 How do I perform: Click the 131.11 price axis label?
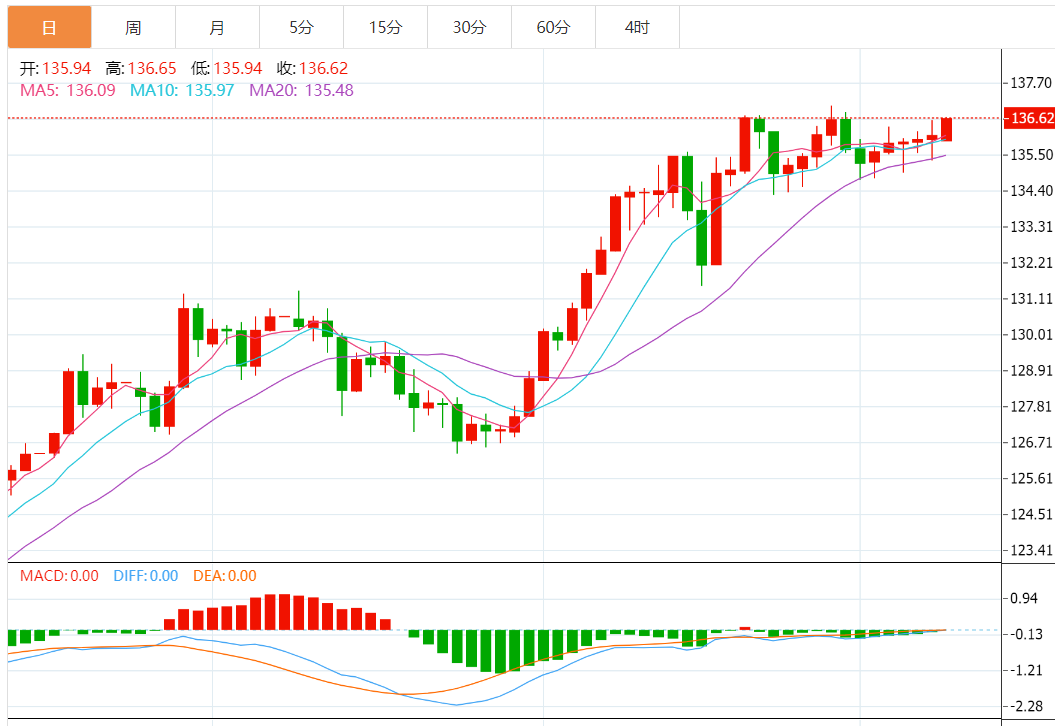tap(1031, 299)
